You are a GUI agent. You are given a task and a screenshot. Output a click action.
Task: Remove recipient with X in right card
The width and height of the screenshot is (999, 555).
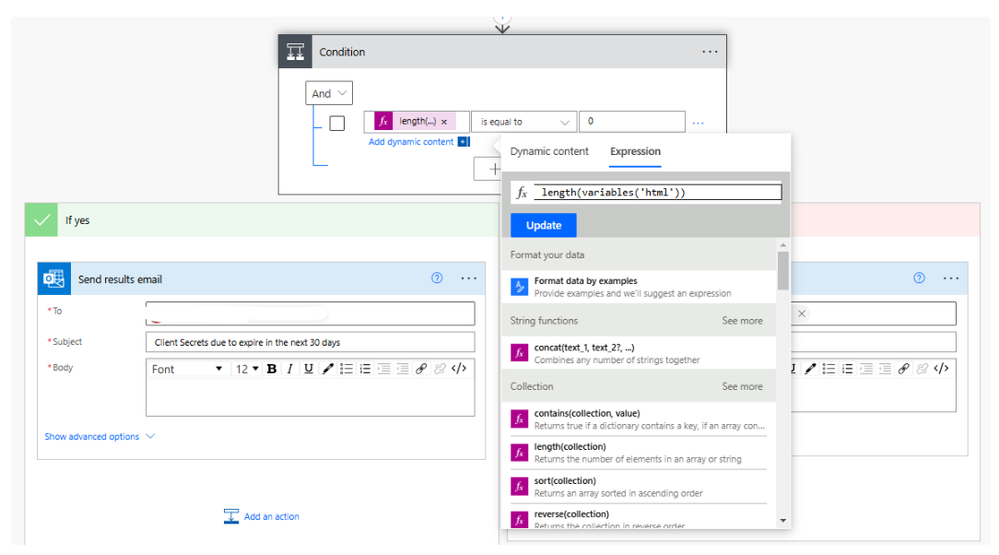pyautogui.click(x=802, y=314)
